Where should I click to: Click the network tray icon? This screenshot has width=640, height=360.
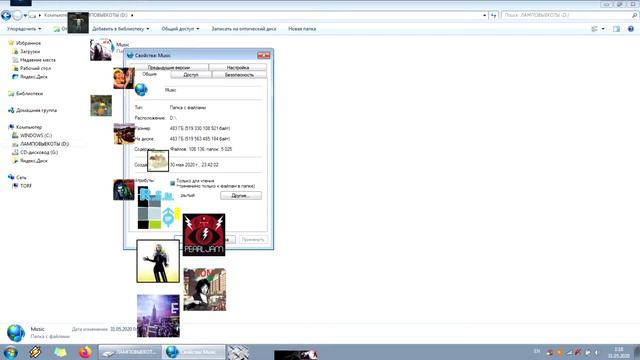point(569,352)
